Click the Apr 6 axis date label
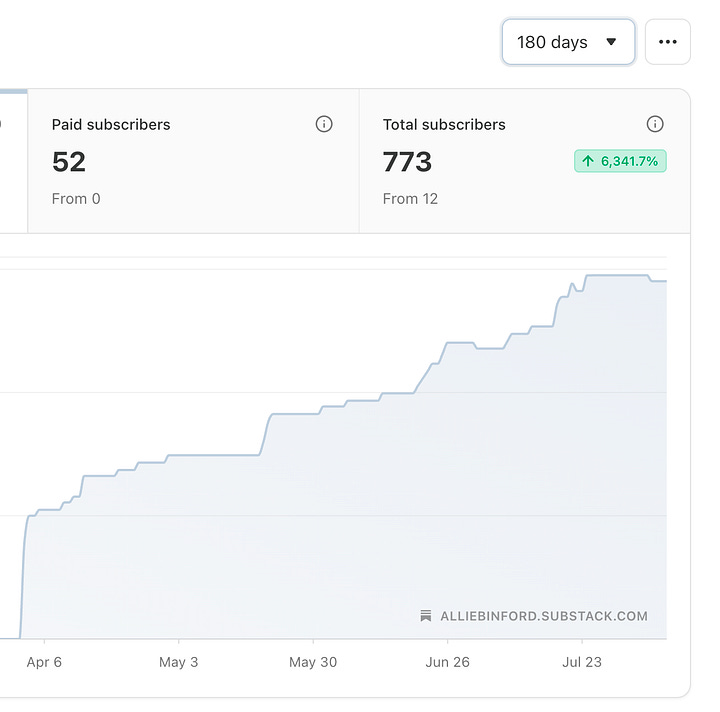The height and width of the screenshot is (712, 720). 44,662
